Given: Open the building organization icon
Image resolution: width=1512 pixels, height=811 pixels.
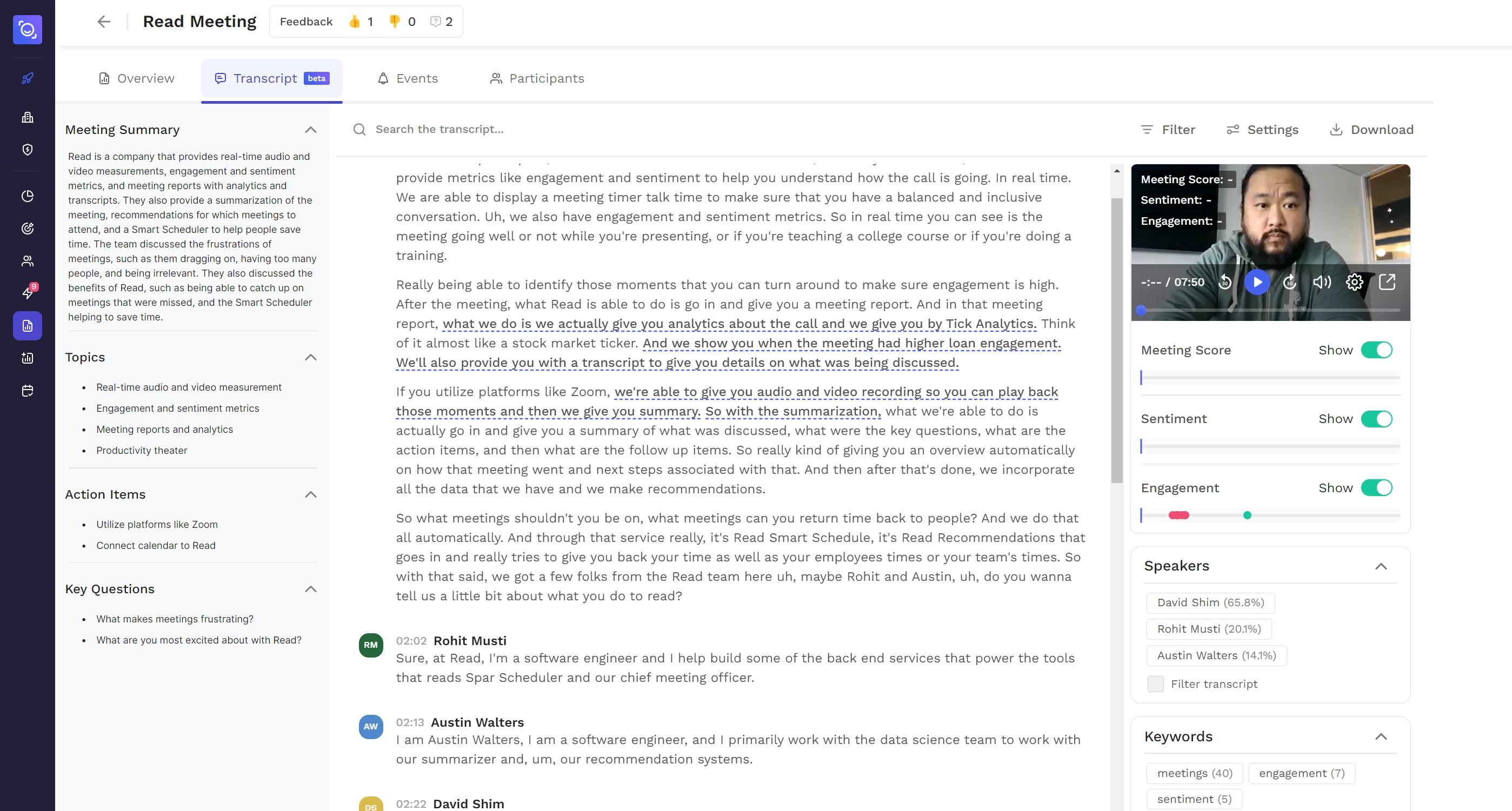Looking at the screenshot, I should coord(28,117).
